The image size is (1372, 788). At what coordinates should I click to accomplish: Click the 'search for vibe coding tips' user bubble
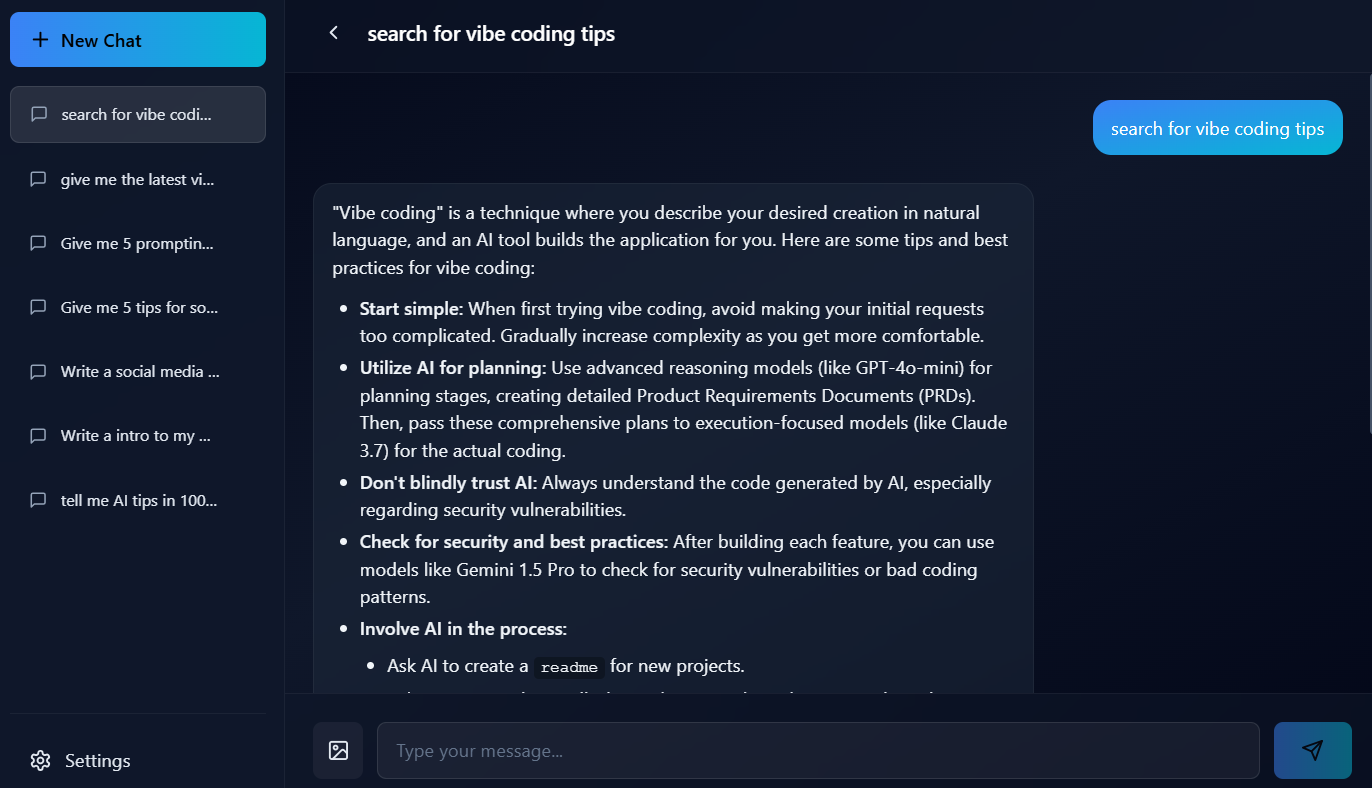[1217, 128]
